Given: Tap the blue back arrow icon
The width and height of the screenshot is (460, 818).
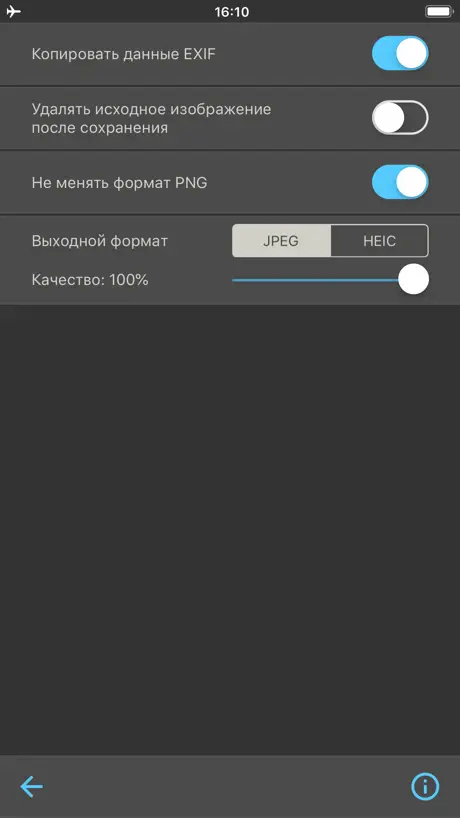Looking at the screenshot, I should coord(31,786).
